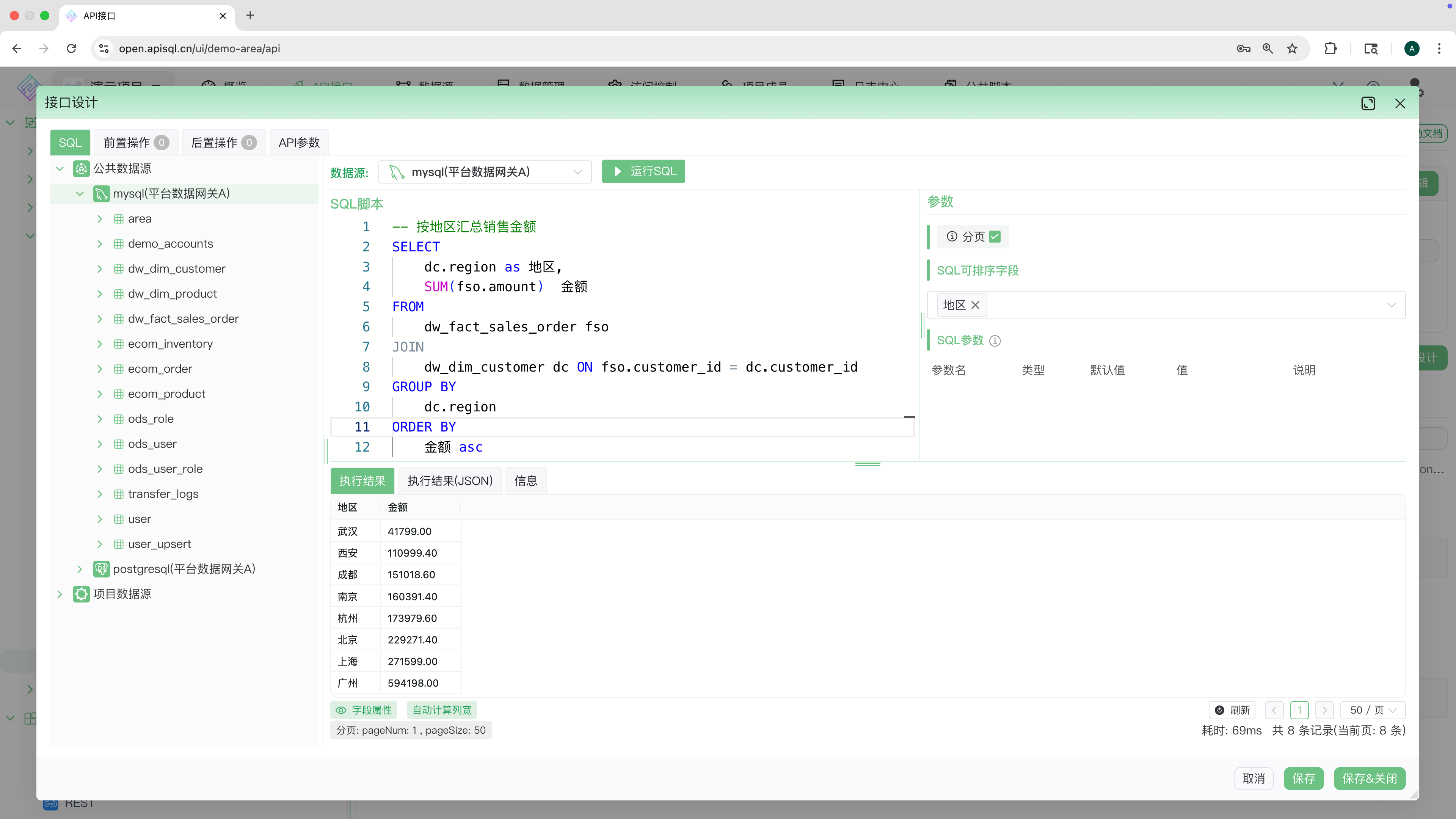Click the info icon inside the 分页 badge
Image resolution: width=1456 pixels, height=819 pixels.
tap(952, 236)
